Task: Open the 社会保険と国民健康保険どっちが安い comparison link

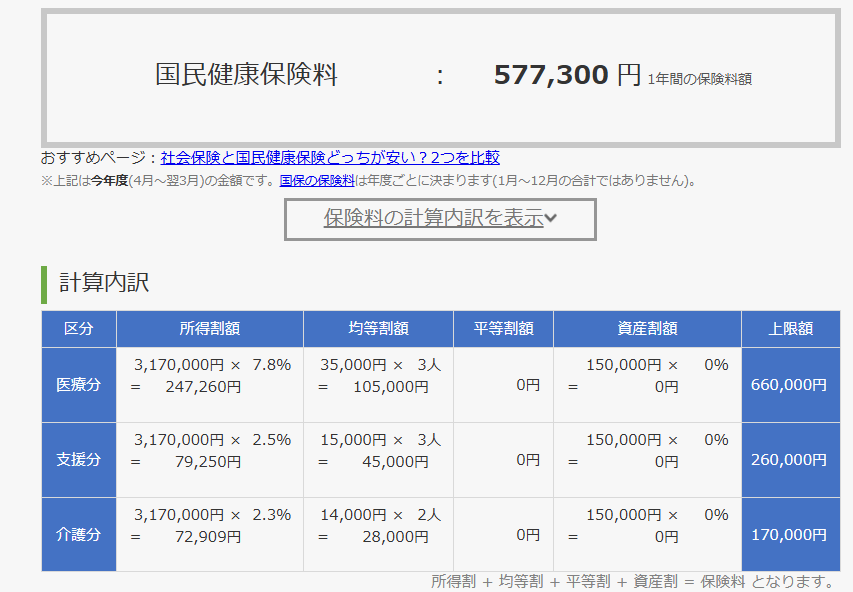Action: [330, 157]
